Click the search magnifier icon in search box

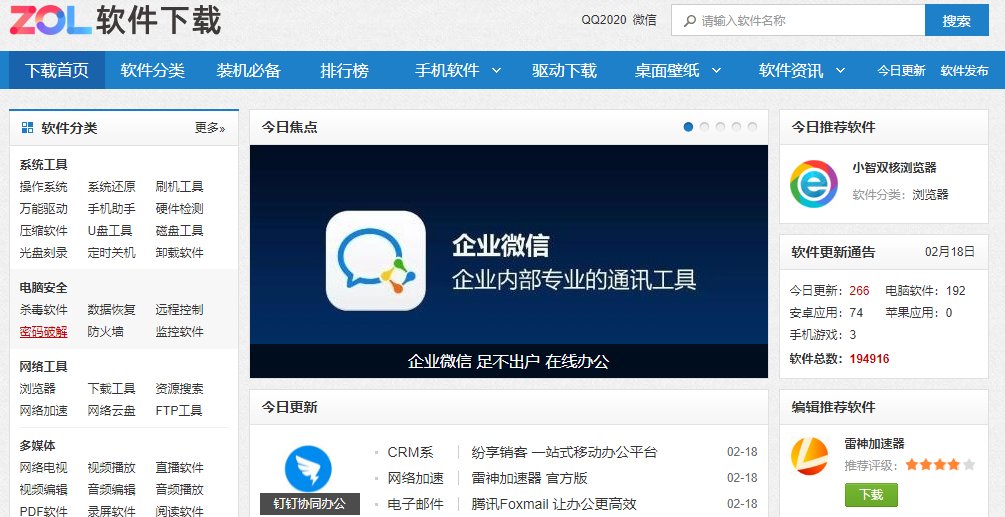[690, 21]
